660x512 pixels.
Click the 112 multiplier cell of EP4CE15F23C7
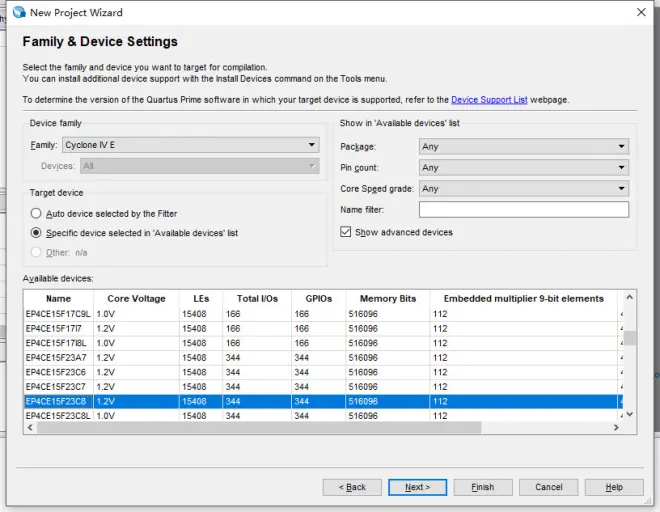[x=524, y=387]
